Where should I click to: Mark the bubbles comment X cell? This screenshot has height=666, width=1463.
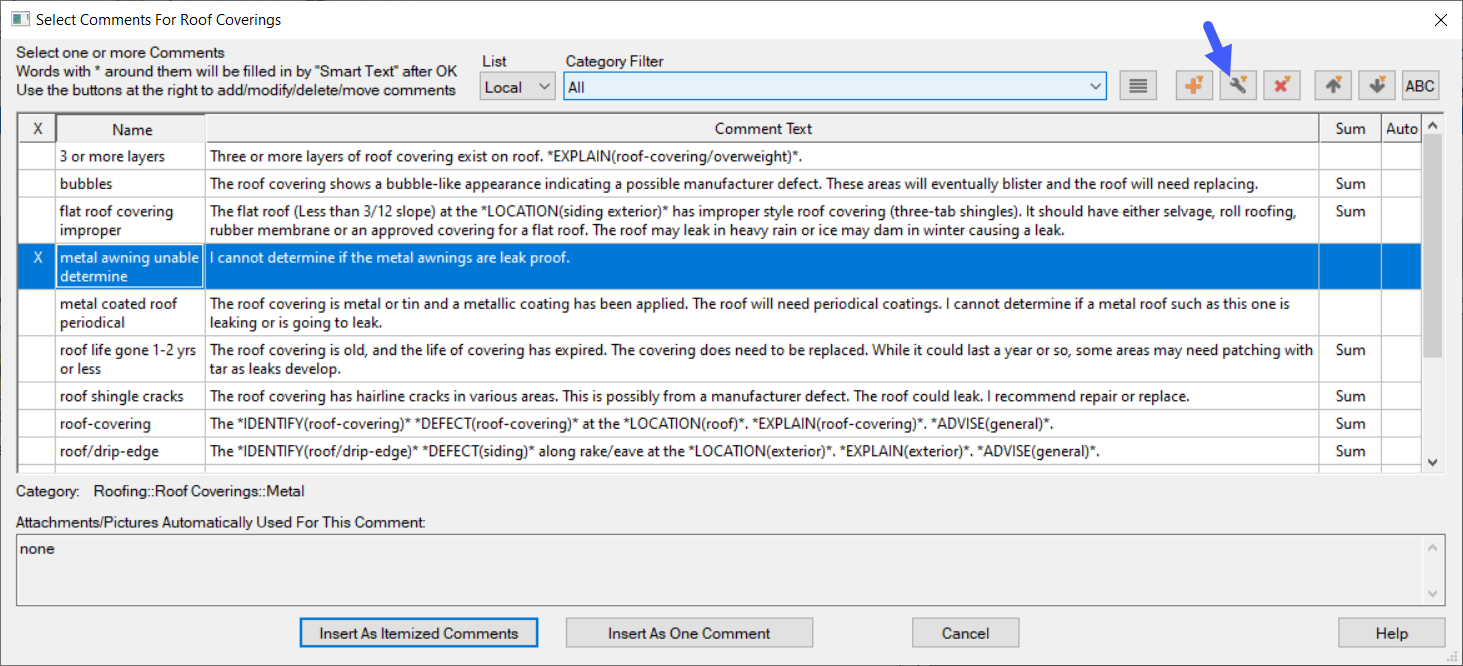(38, 184)
